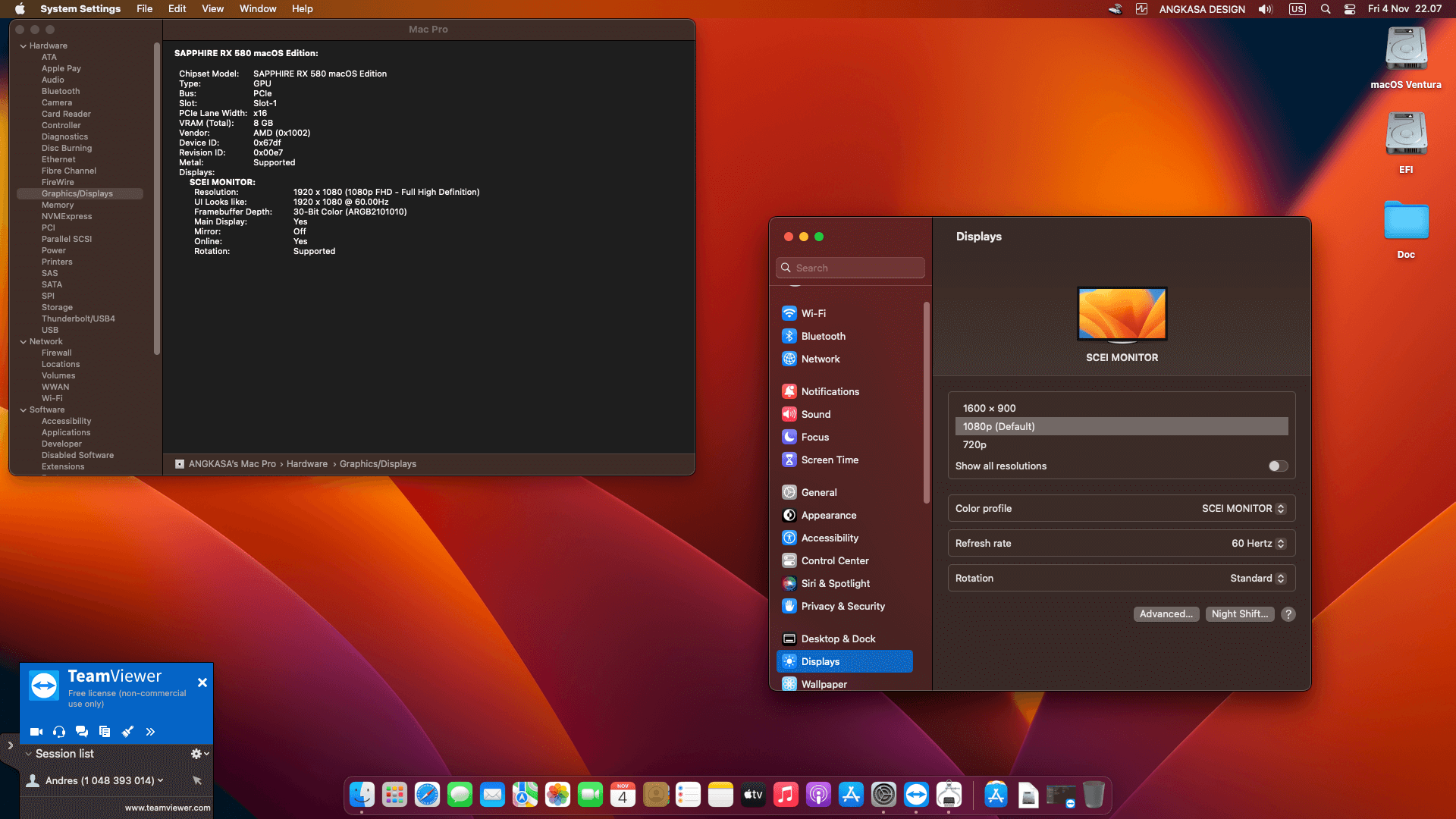Viewport: 1456px width, 819px height.
Task: Open Calendar icon in the Dock
Action: pyautogui.click(x=623, y=795)
